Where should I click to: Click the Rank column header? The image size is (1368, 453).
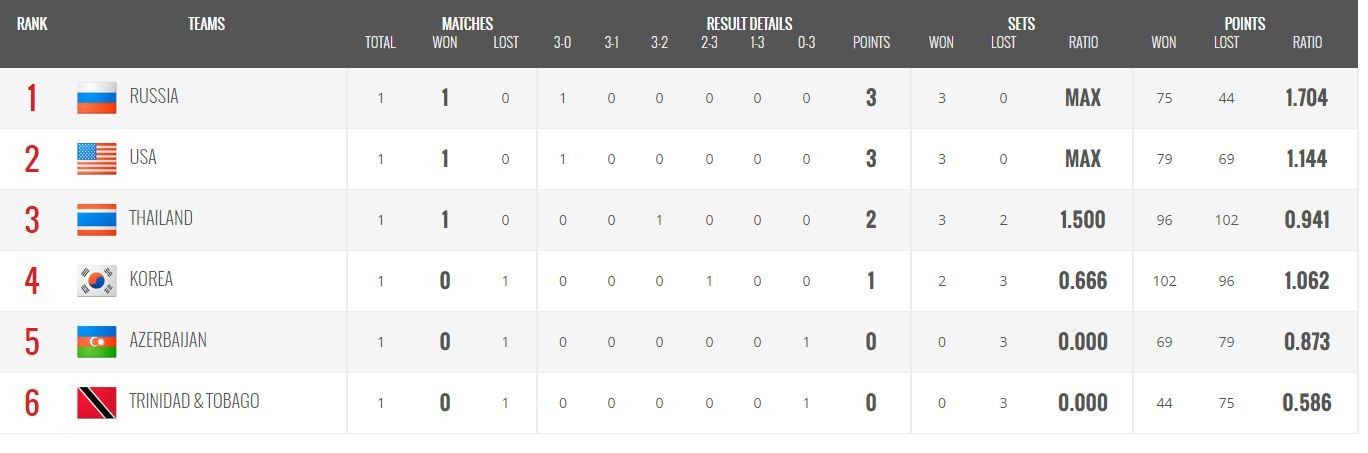pos(32,24)
